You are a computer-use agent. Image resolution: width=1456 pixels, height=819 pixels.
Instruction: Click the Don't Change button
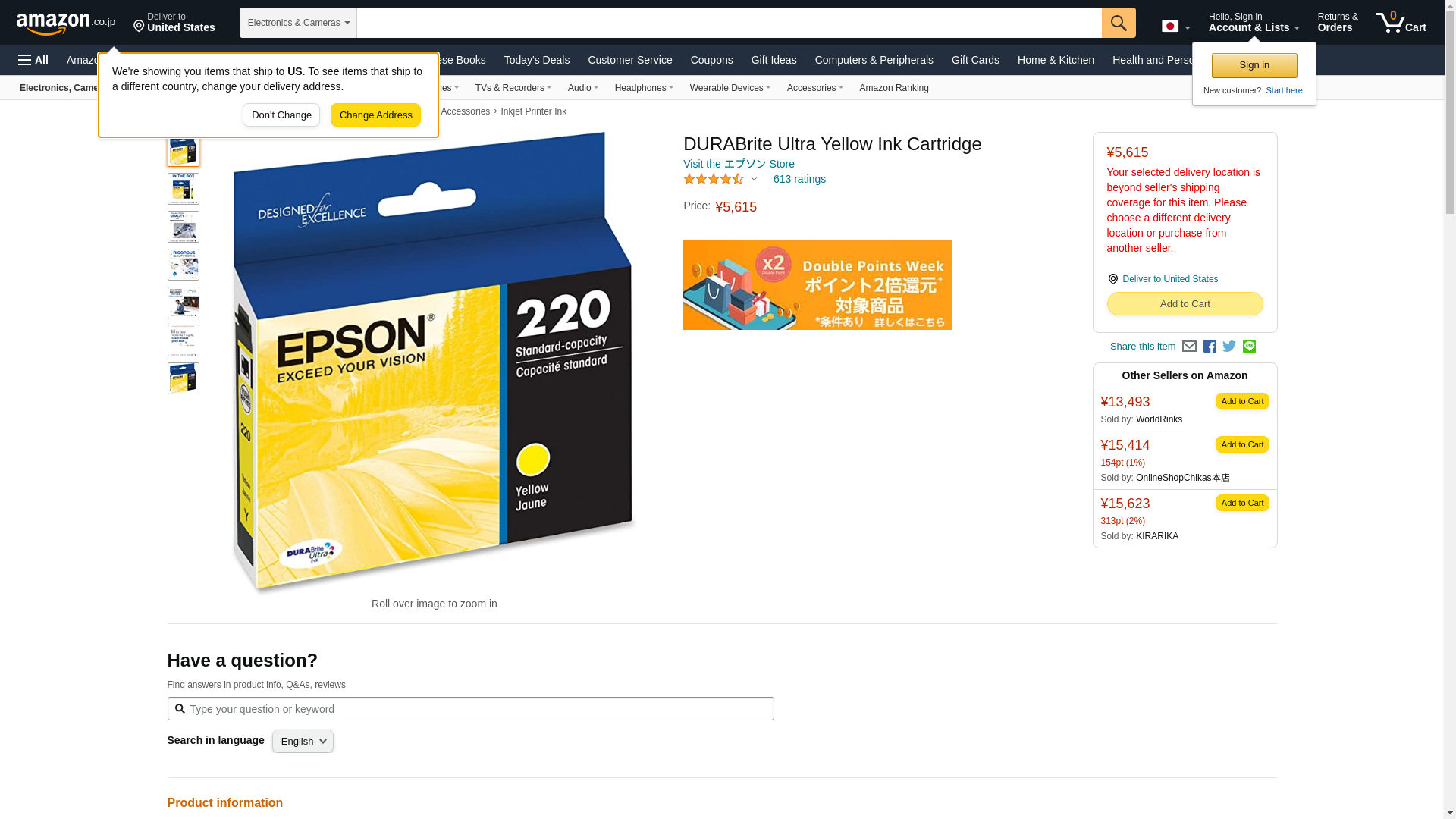tap(281, 115)
